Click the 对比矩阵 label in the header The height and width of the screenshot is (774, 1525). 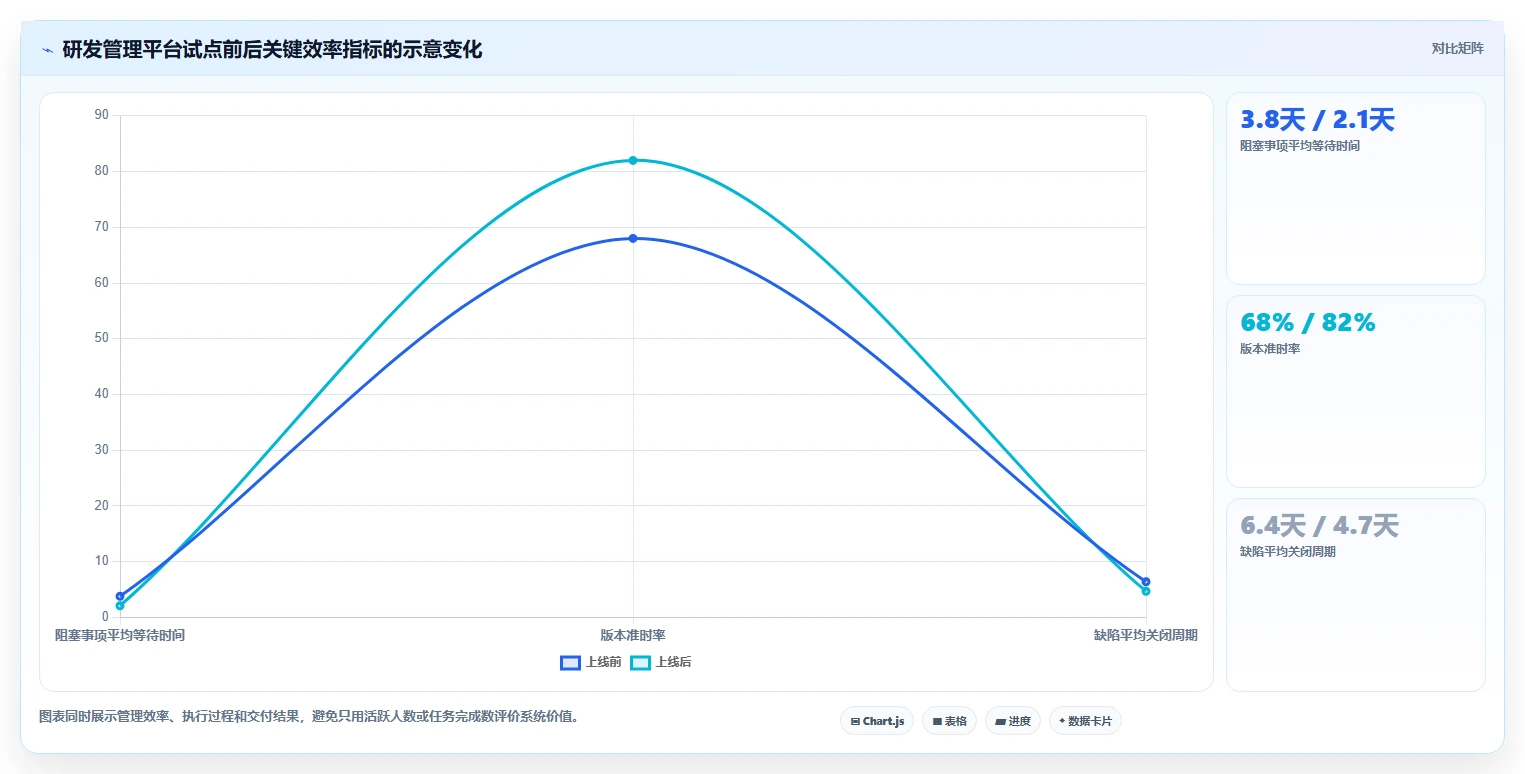click(x=1458, y=48)
